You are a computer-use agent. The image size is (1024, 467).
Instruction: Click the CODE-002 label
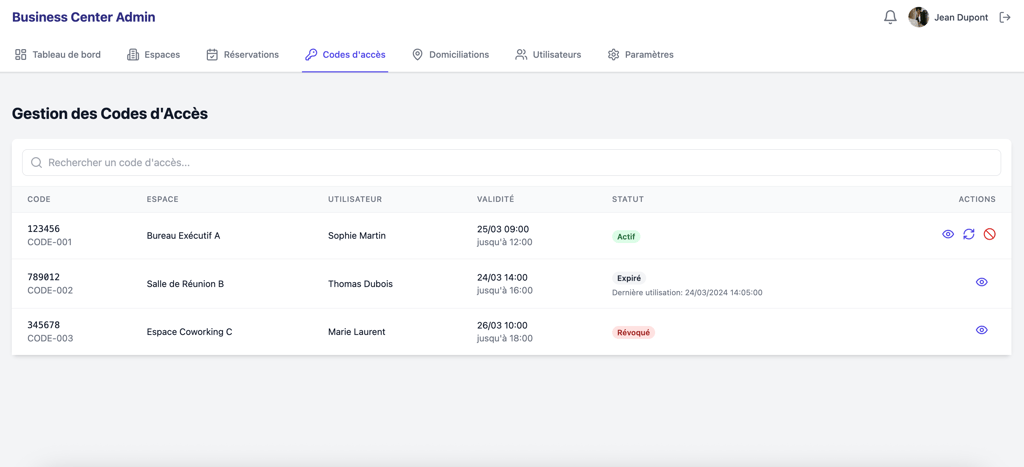point(50,291)
